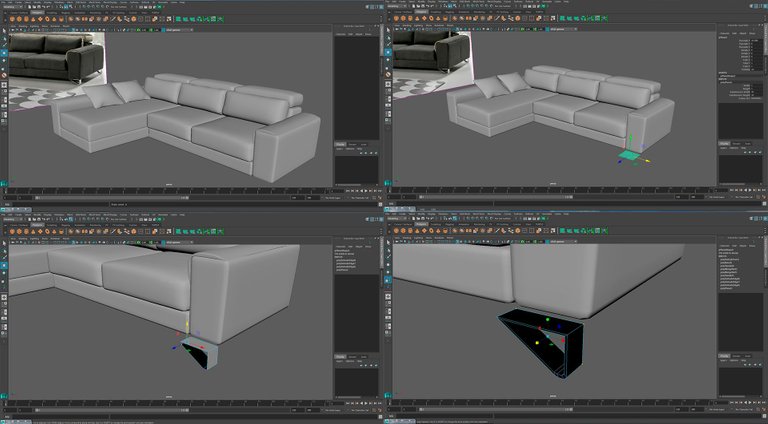
Task: Toggle auto keyframe button in small-leg window
Action: point(374,410)
